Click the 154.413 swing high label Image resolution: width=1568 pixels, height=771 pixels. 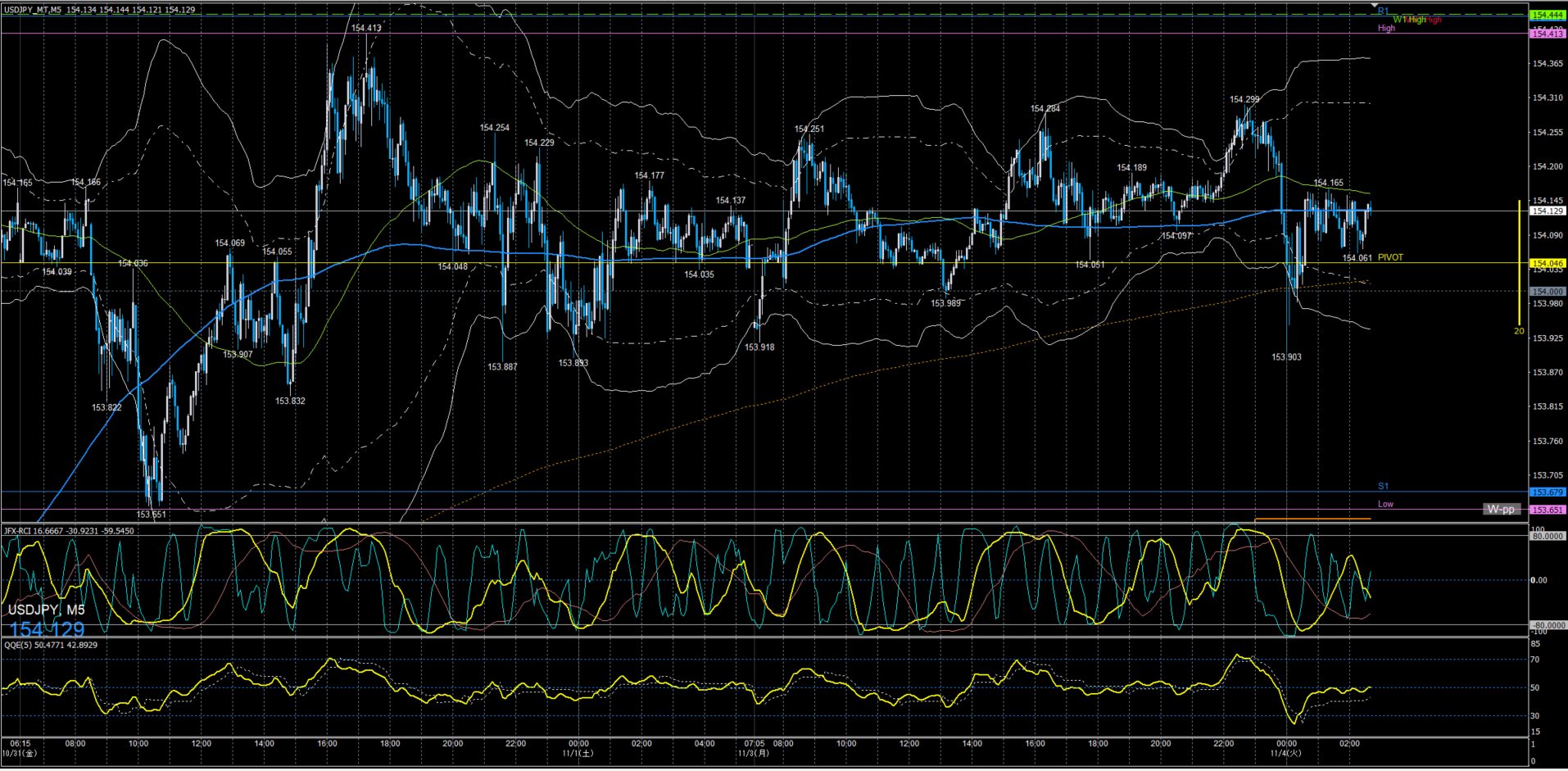tap(366, 28)
